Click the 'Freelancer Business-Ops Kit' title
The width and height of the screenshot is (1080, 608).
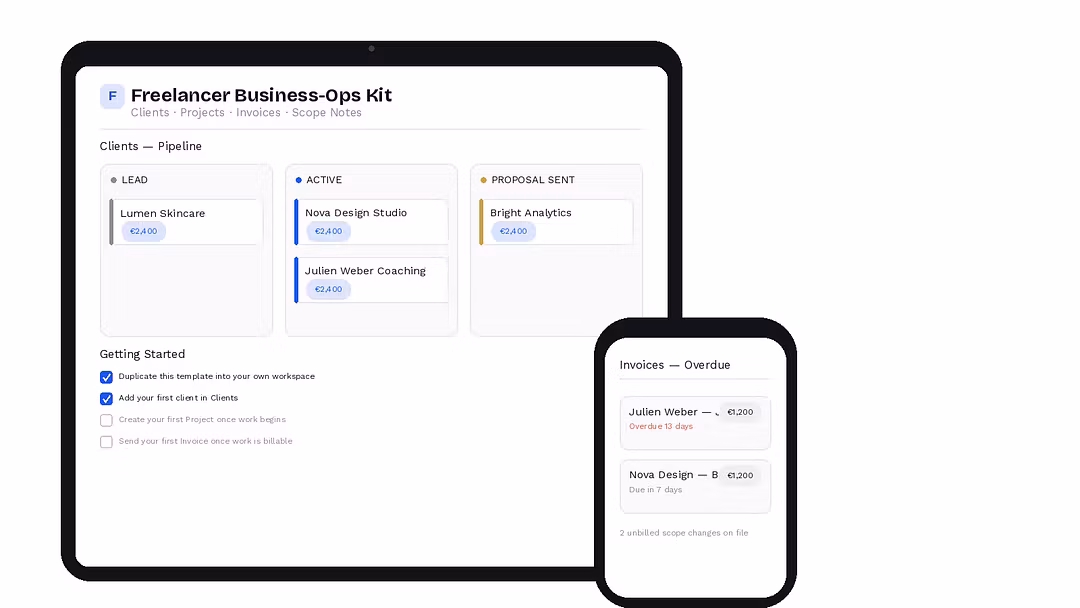261,95
